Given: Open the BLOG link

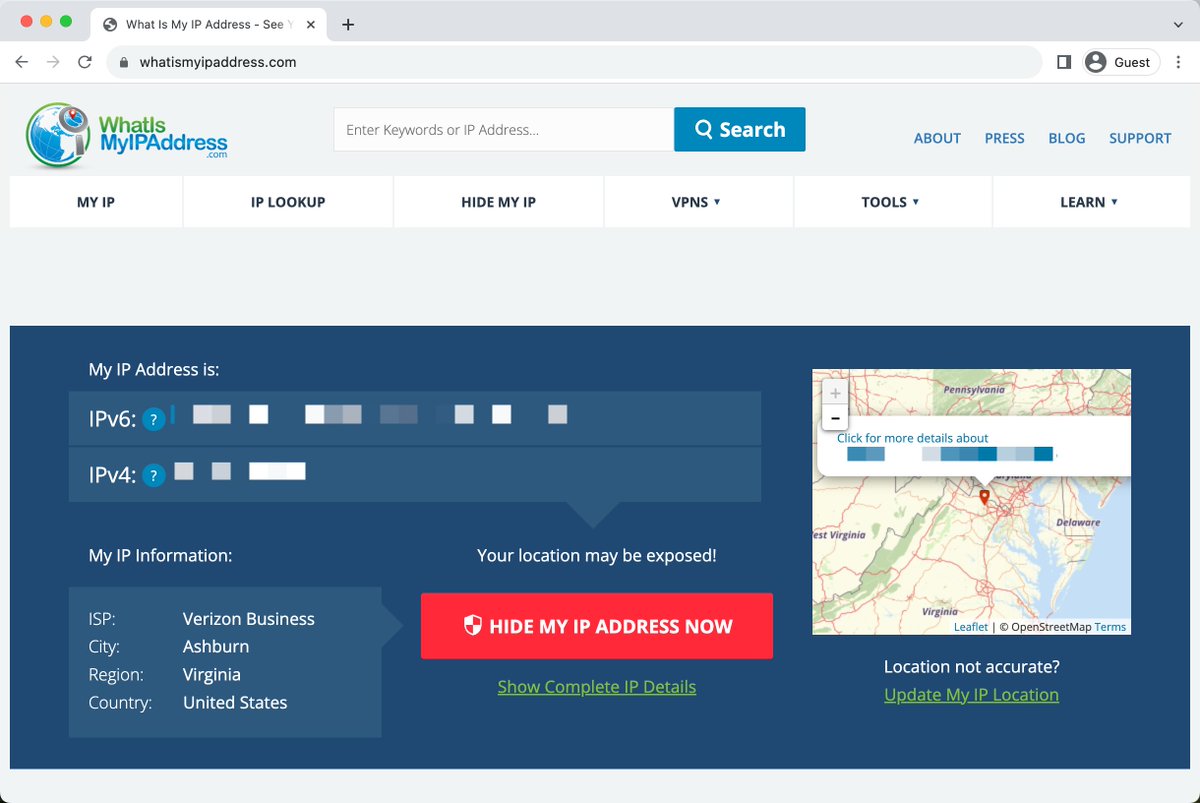Looking at the screenshot, I should pos(1067,138).
